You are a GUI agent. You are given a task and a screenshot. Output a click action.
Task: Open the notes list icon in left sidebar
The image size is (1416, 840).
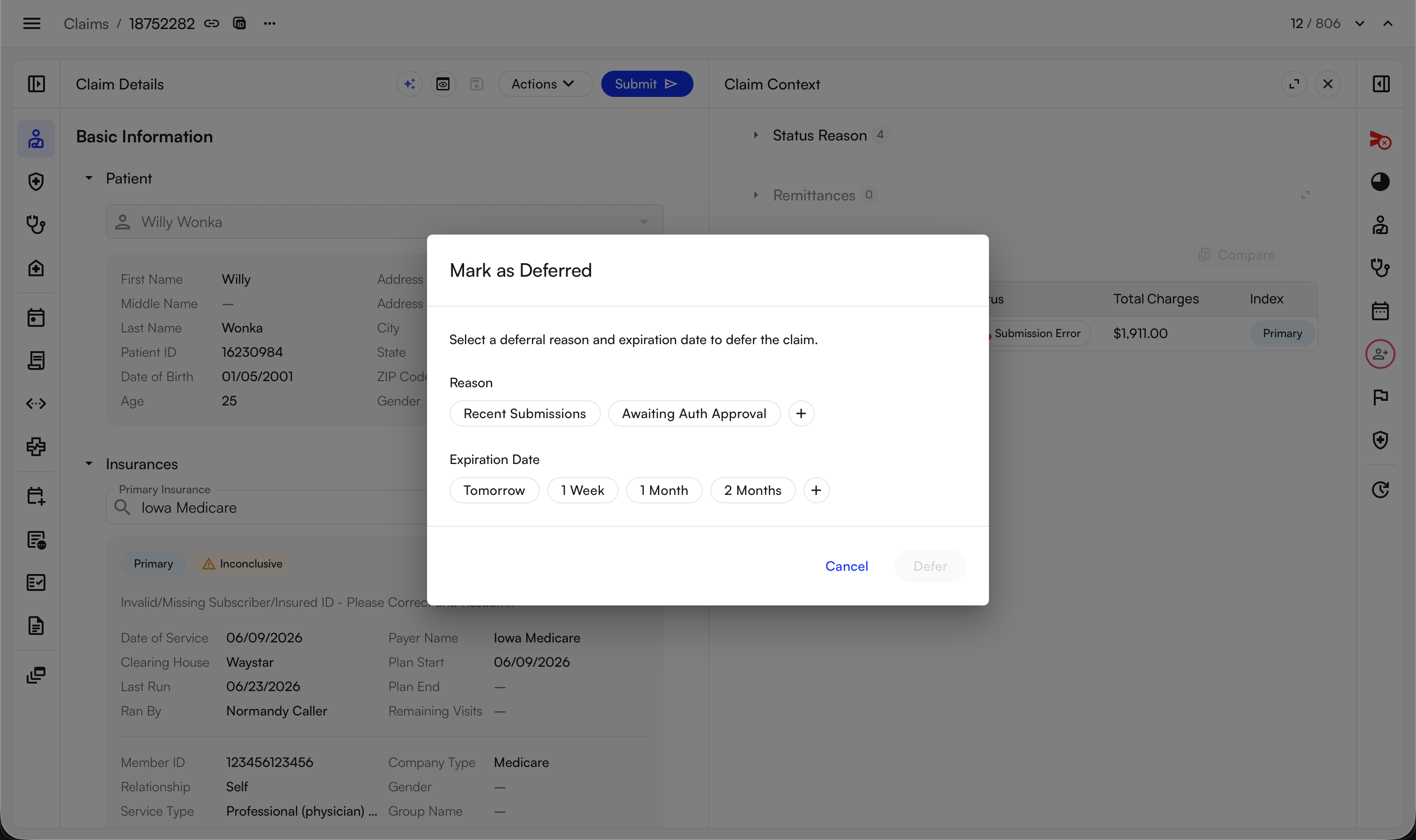pos(36,540)
